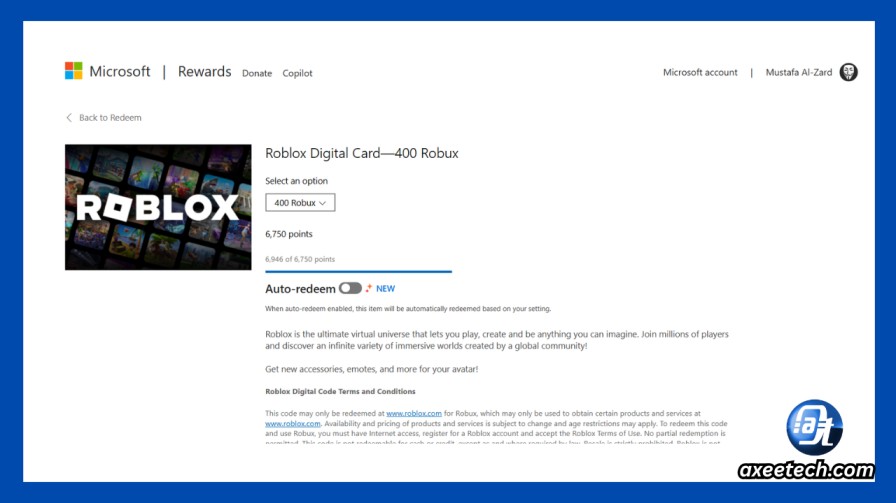This screenshot has width=896, height=503.
Task: Go back to Redeem page
Action: (110, 118)
